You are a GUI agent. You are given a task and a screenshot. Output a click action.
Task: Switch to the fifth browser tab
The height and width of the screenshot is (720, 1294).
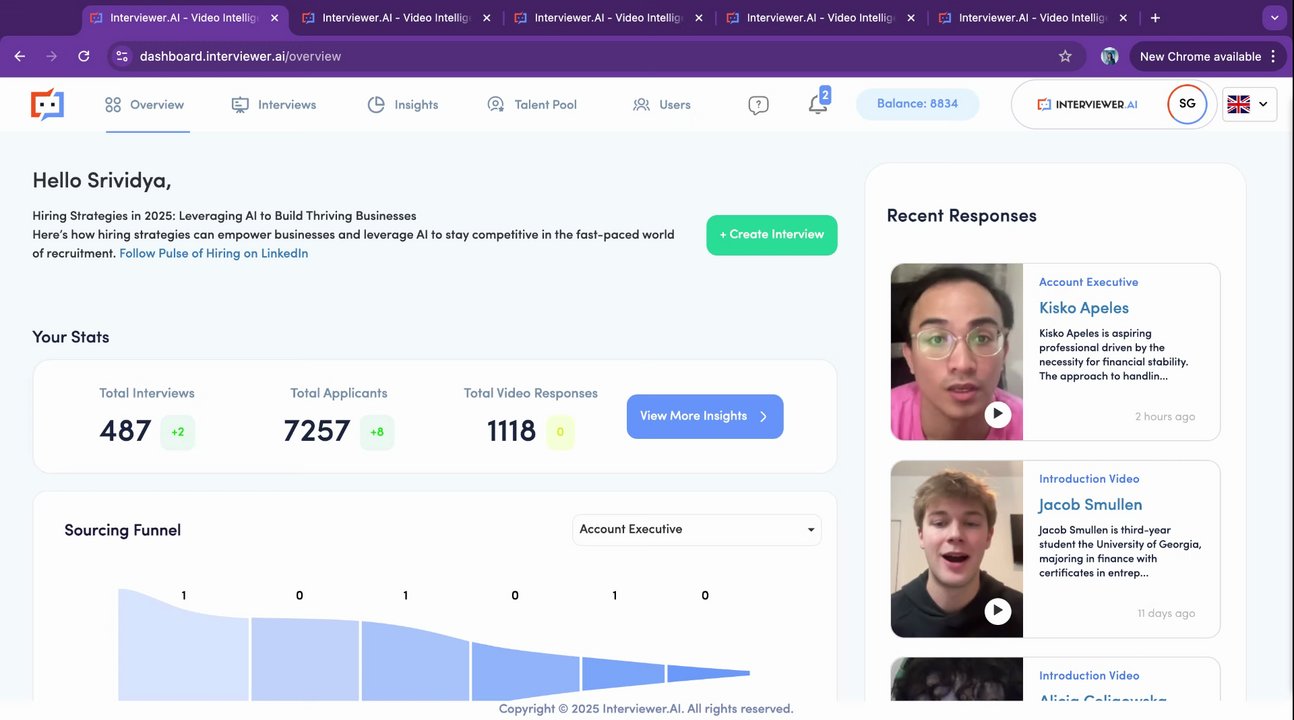point(1032,18)
